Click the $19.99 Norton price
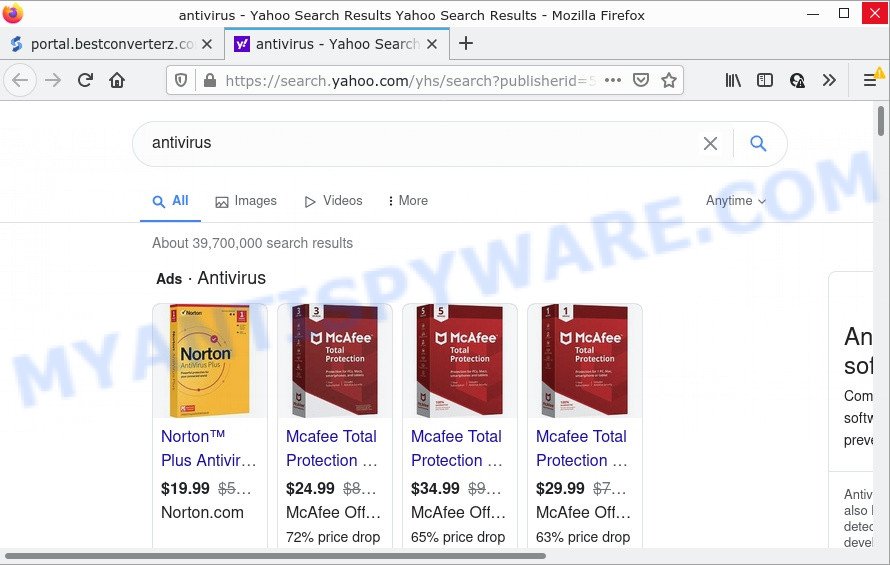Image resolution: width=890 pixels, height=565 pixels. click(x=185, y=488)
